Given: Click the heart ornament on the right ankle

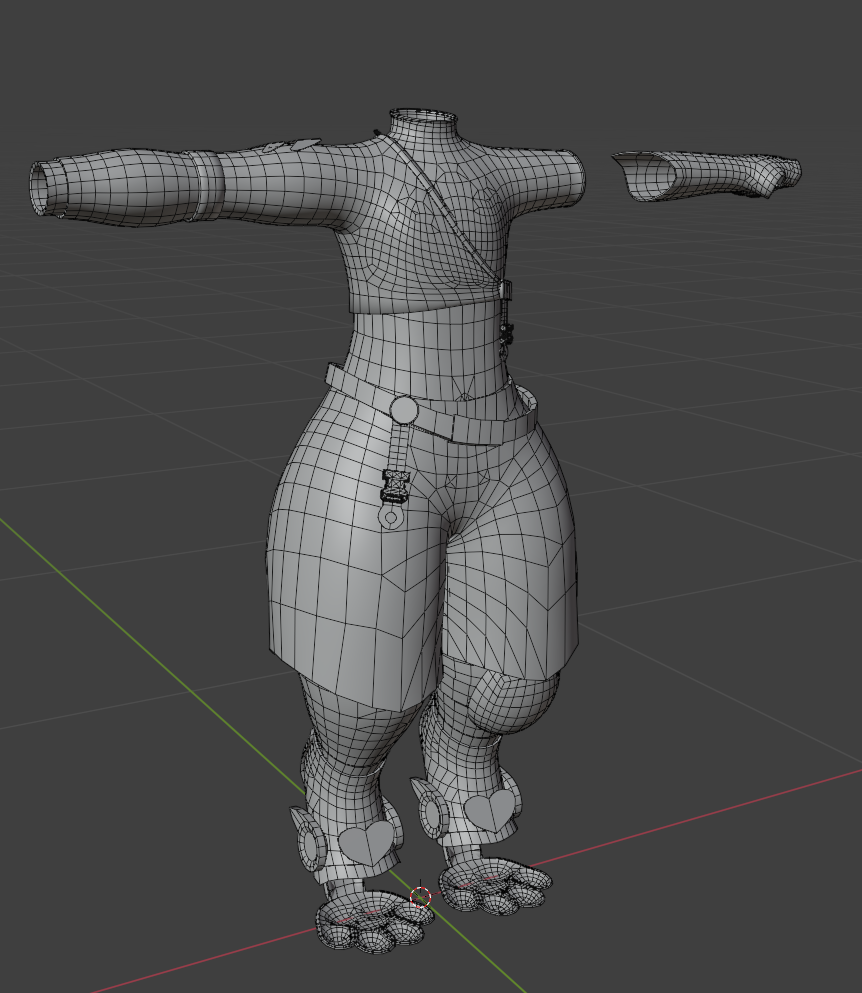Looking at the screenshot, I should 490,809.
